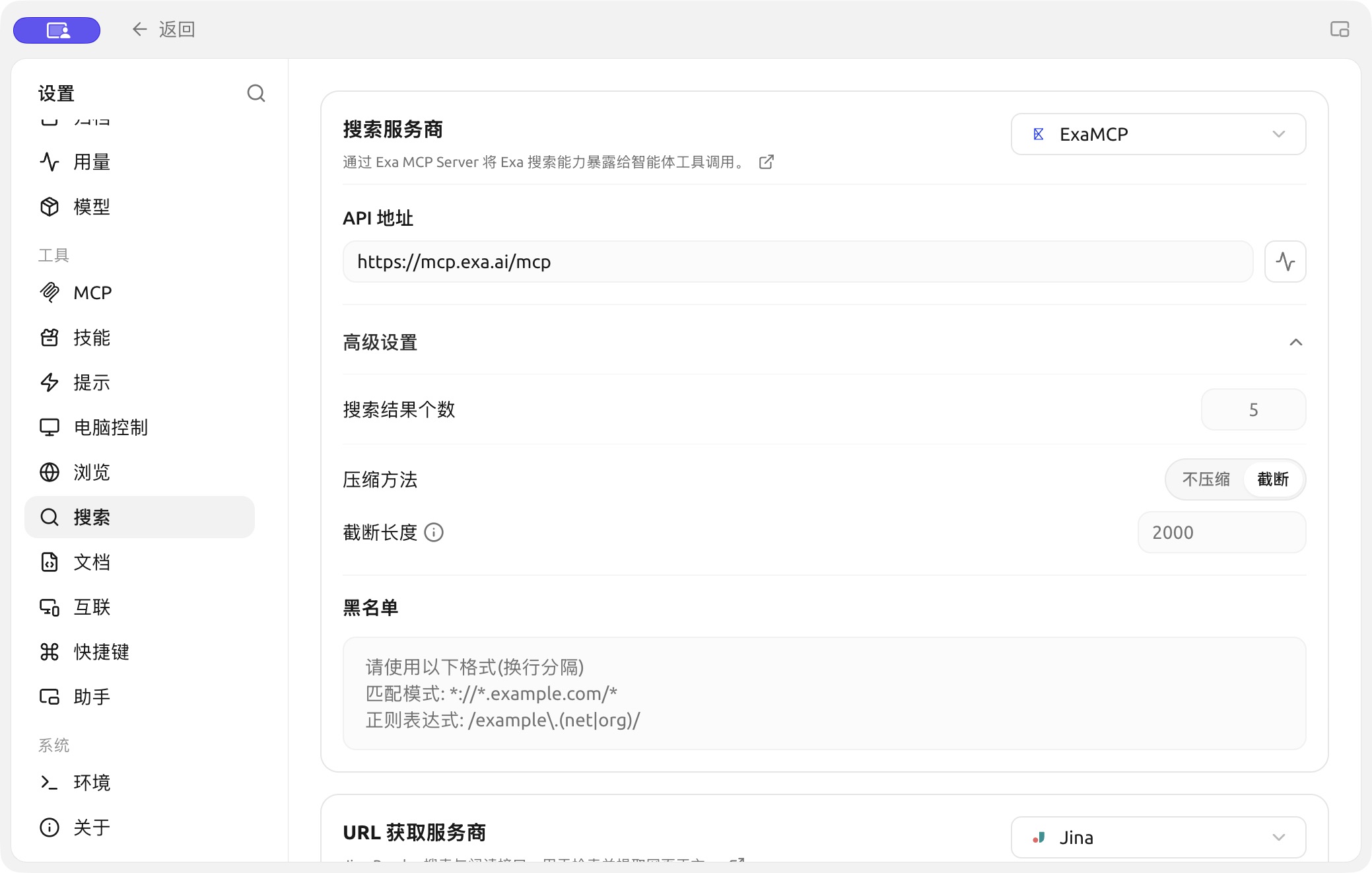Click the 关于 info icon
This screenshot has height=873, width=1372.
click(50, 827)
